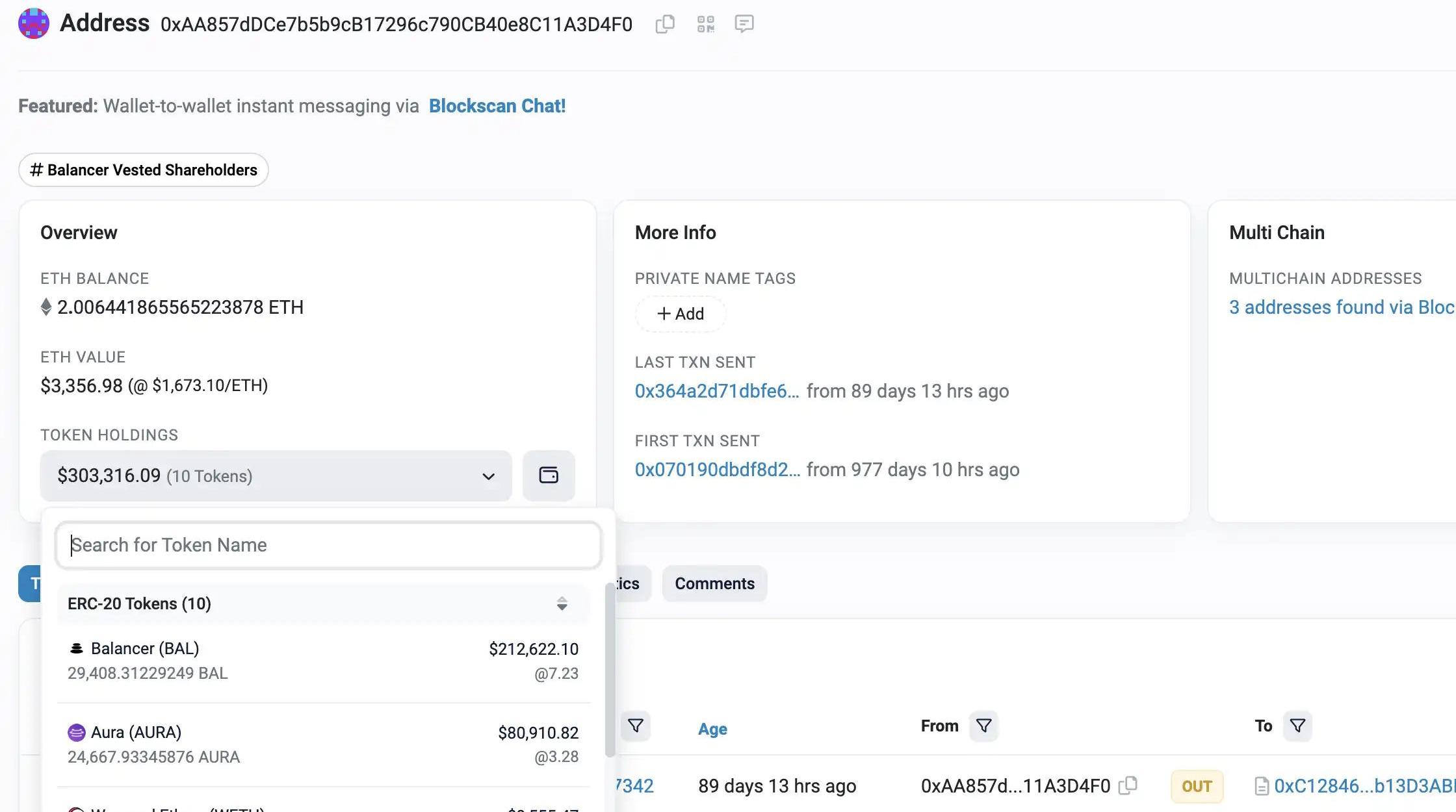Click the ETH balance 2.006441865565223878
Image resolution: width=1456 pixels, height=812 pixels.
coord(180,307)
